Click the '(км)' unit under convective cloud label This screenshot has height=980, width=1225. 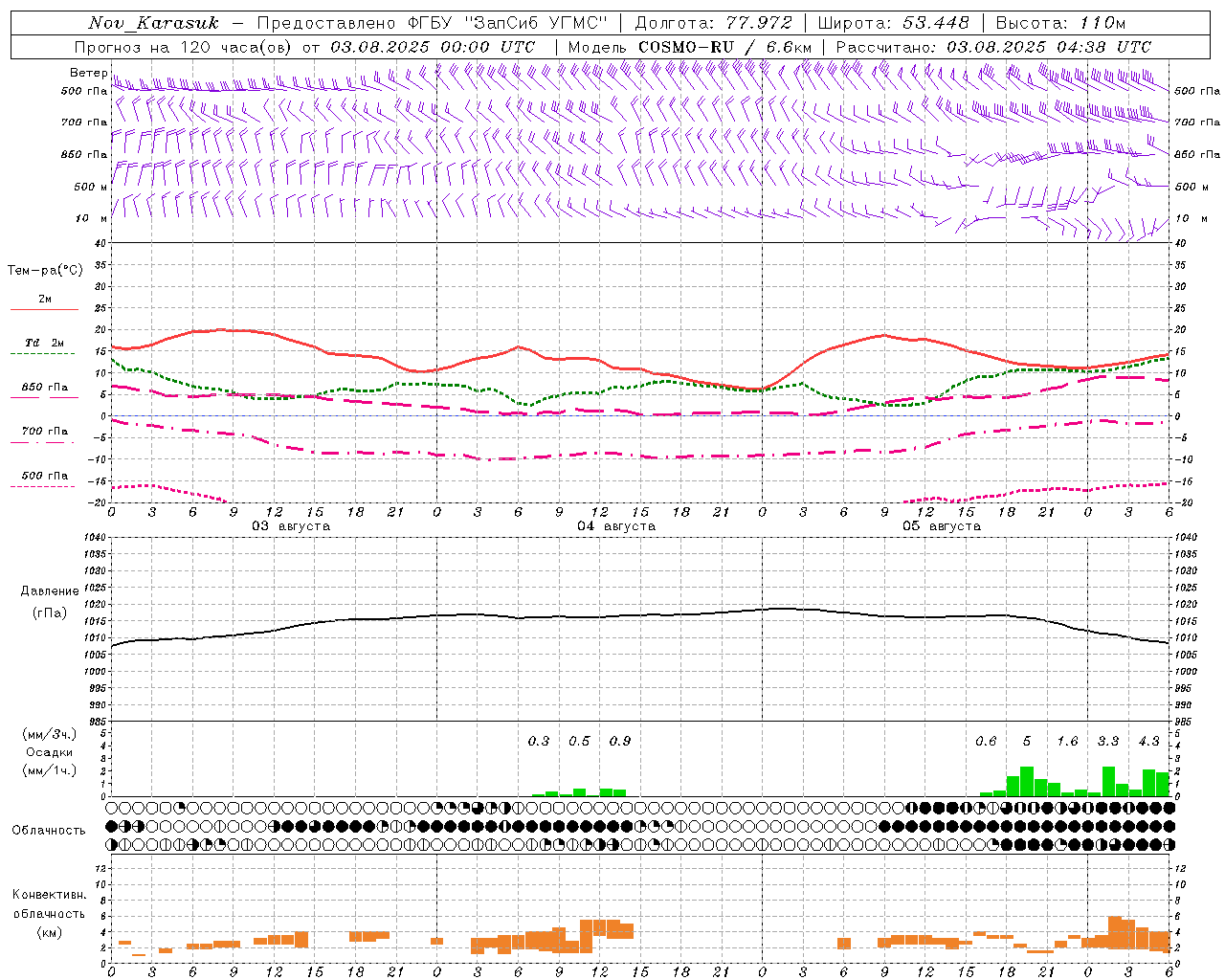(49, 932)
